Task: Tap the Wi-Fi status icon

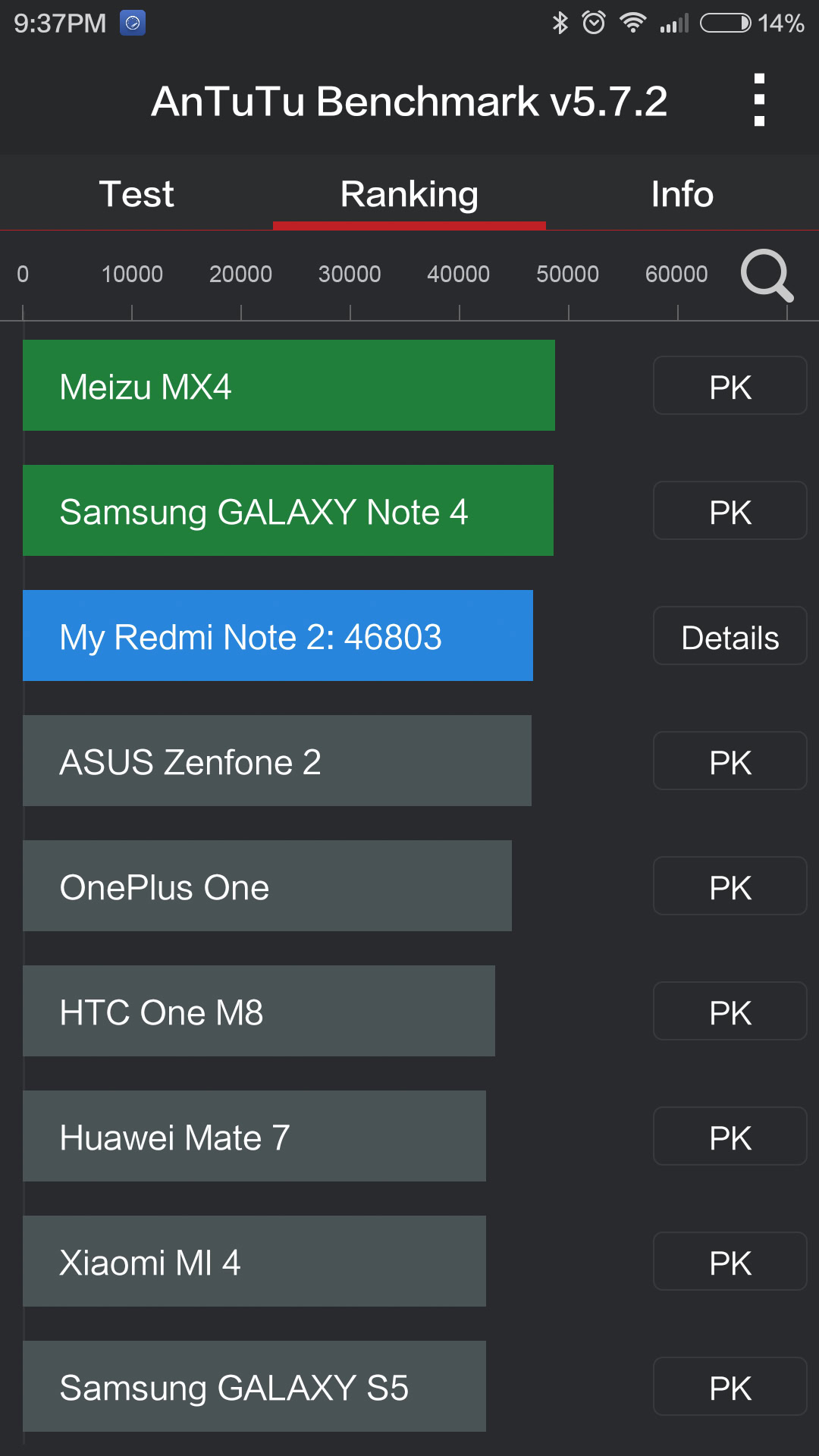Action: click(x=632, y=23)
